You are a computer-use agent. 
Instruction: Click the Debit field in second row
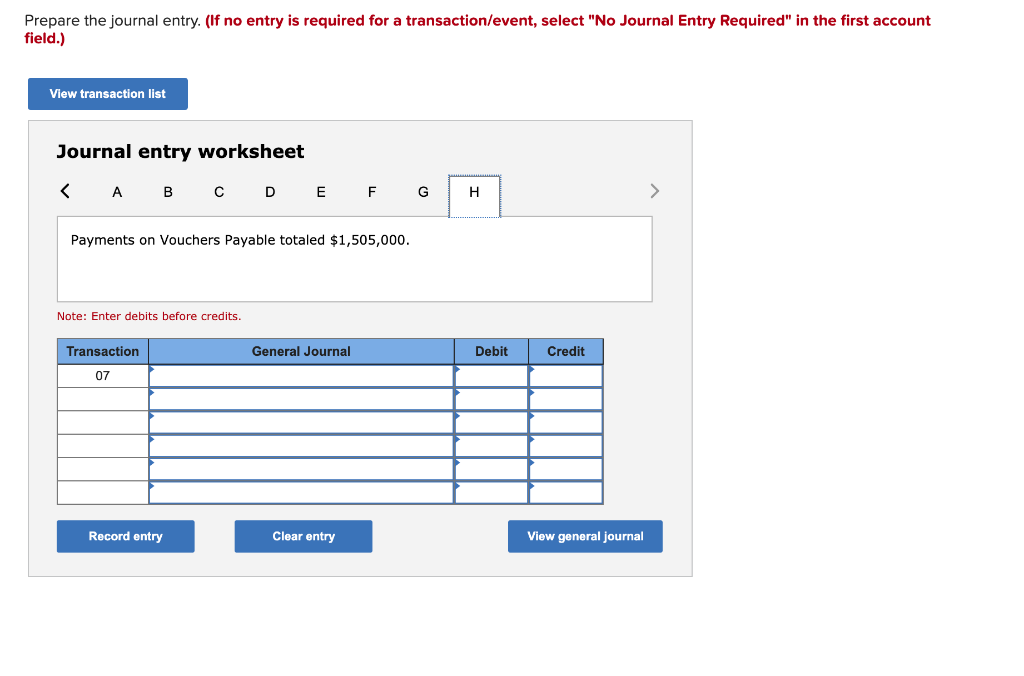click(491, 399)
